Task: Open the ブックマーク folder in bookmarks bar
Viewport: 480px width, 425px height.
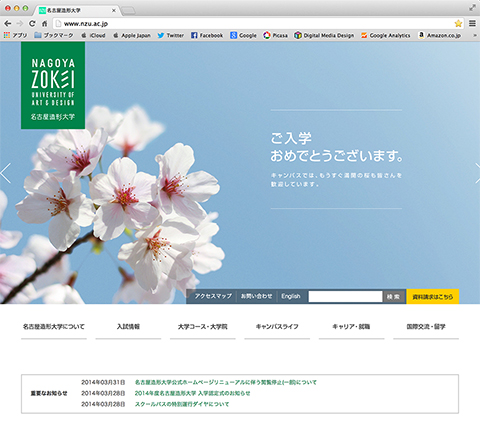Action: (x=54, y=35)
